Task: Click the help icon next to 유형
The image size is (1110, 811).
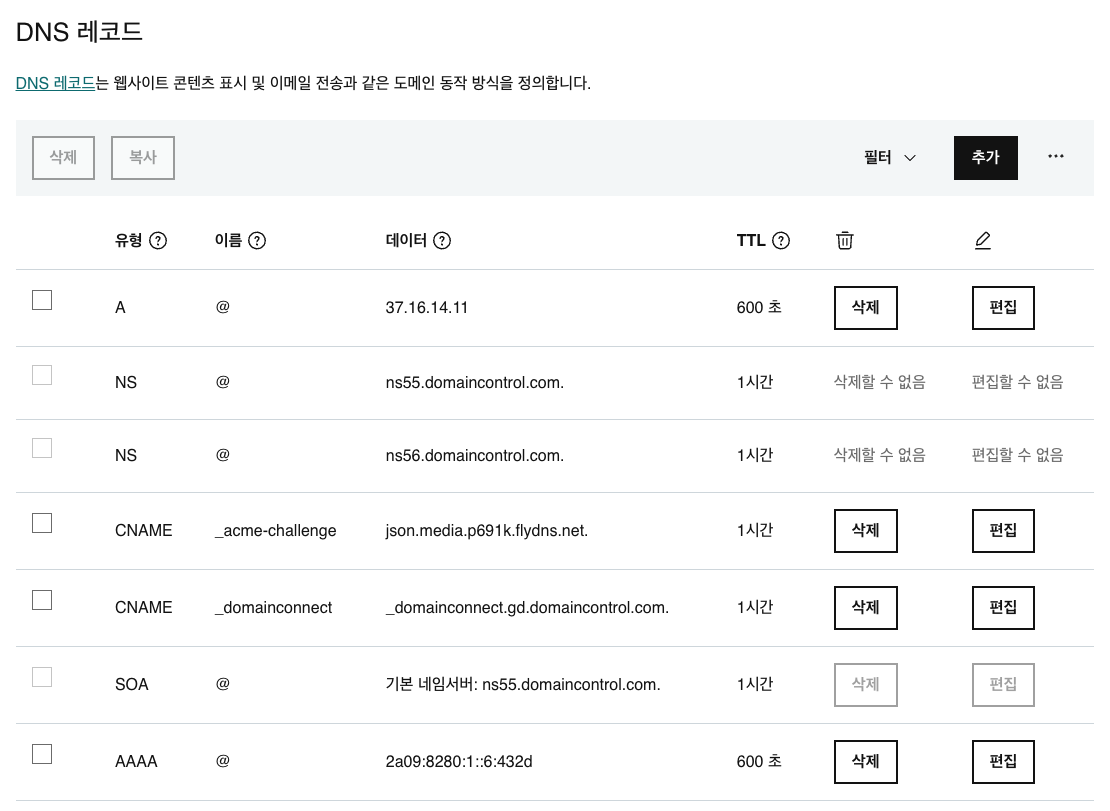Action: 158,241
